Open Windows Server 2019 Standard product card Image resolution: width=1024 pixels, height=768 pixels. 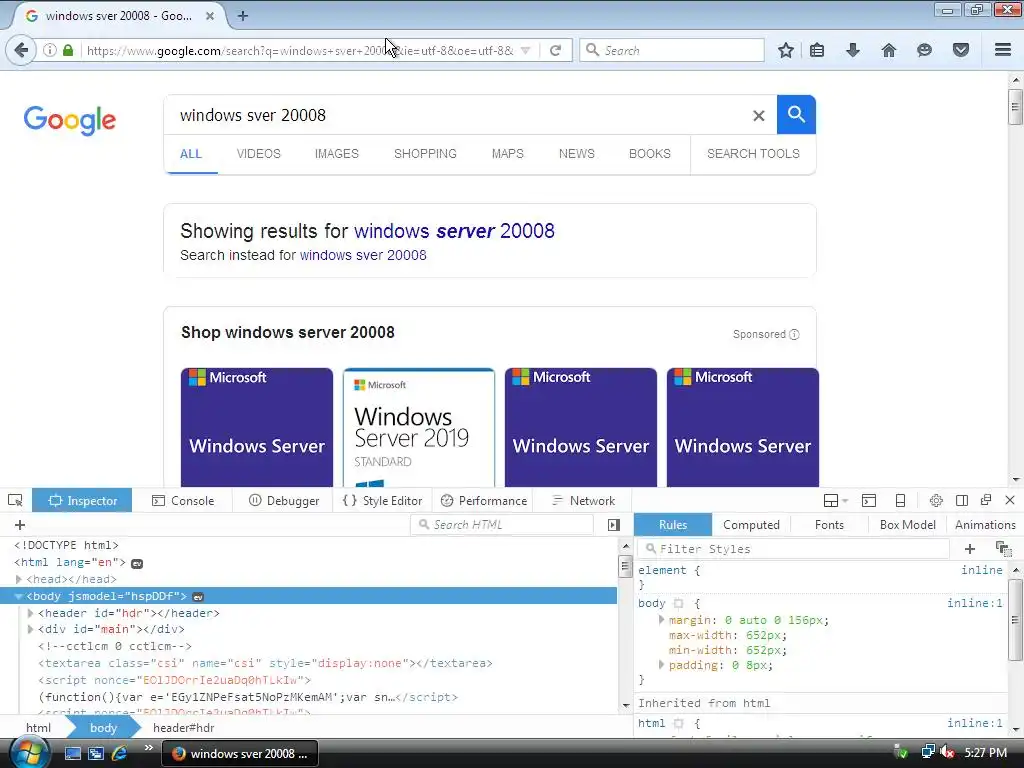[419, 428]
